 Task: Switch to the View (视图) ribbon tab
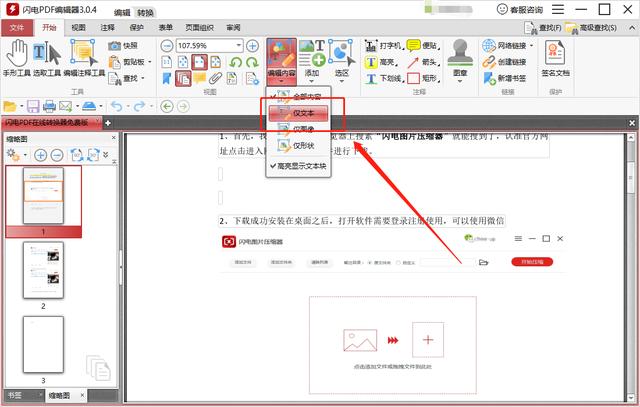(x=78, y=27)
